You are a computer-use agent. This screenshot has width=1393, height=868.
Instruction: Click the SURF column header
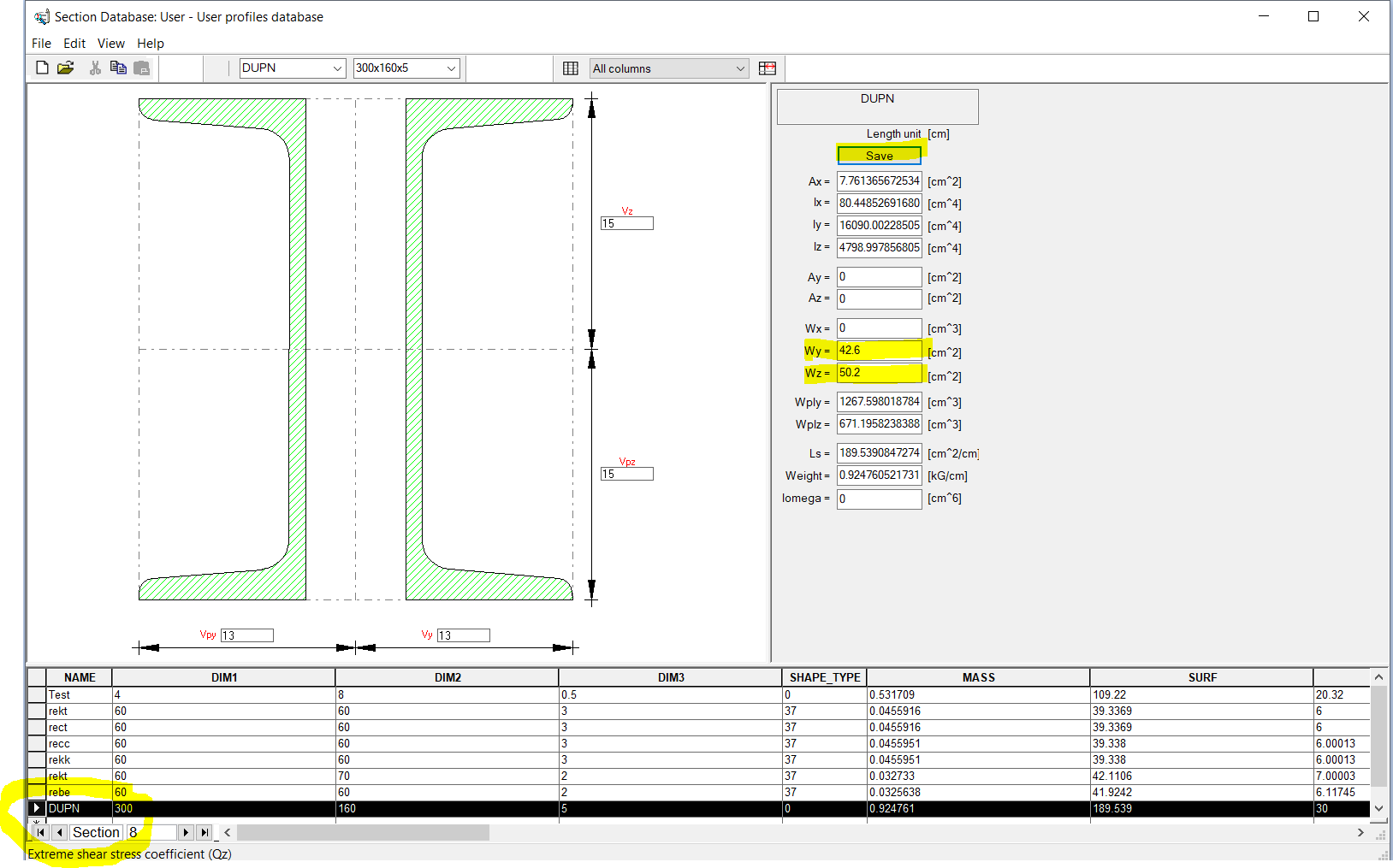[x=1202, y=677]
